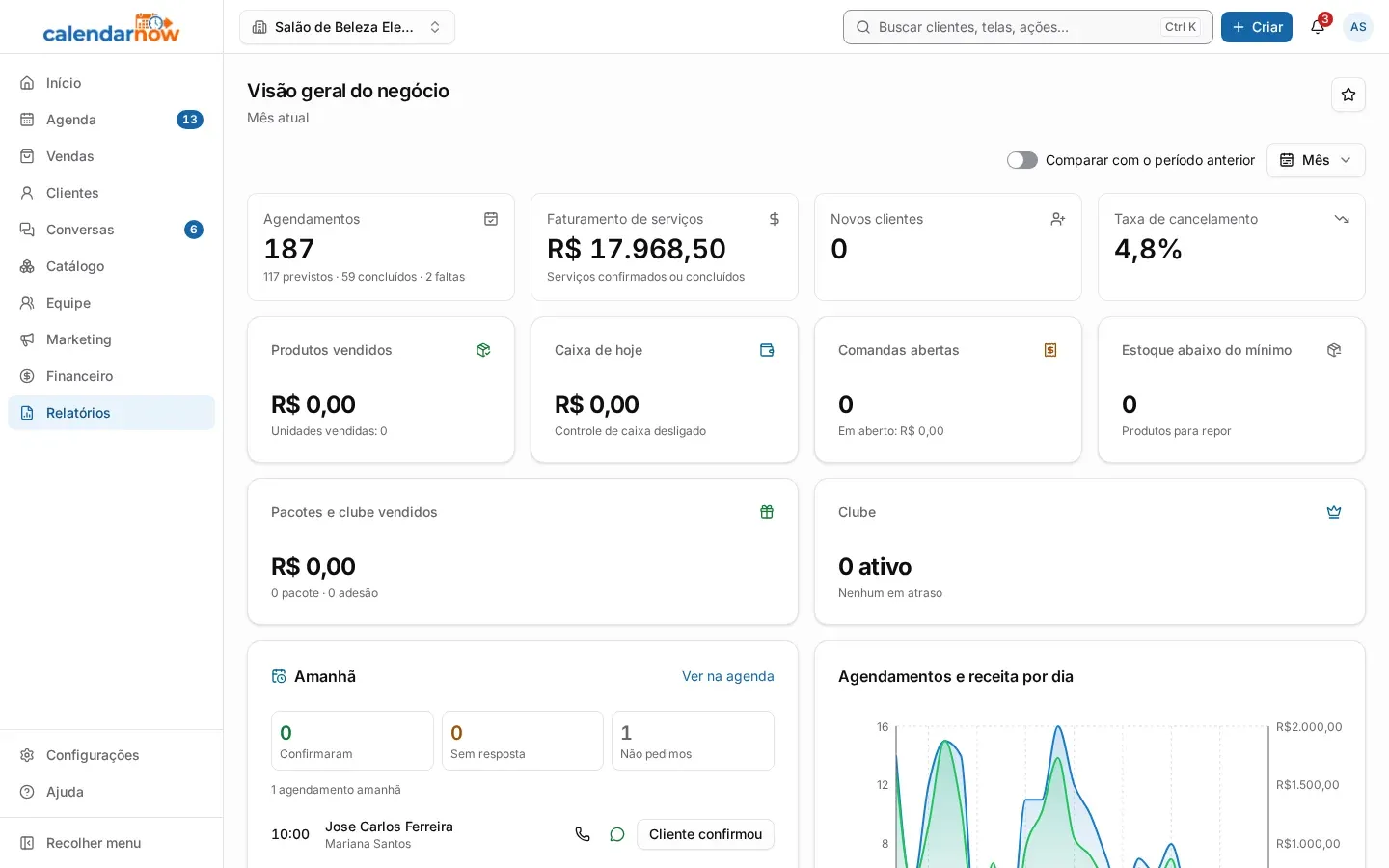Click the calendar-clock icon beside Amanhã
Viewport: 1389px width, 868px height.
point(279,676)
